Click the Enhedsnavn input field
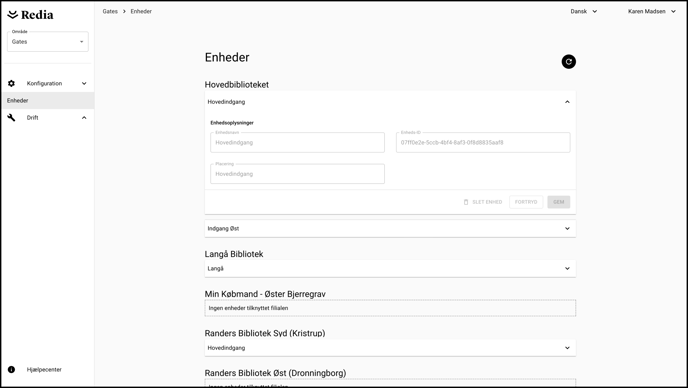The image size is (688, 388). pyautogui.click(x=297, y=143)
